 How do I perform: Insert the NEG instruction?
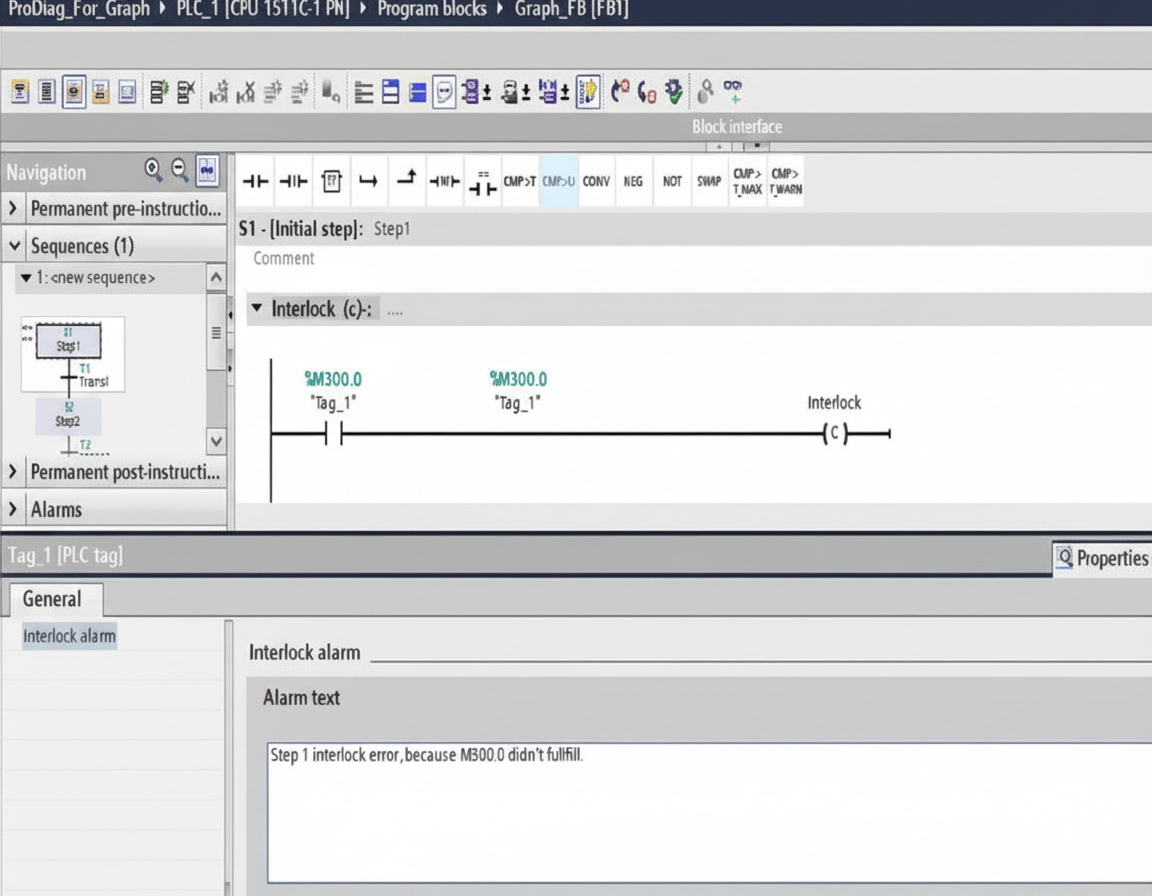[x=633, y=181]
